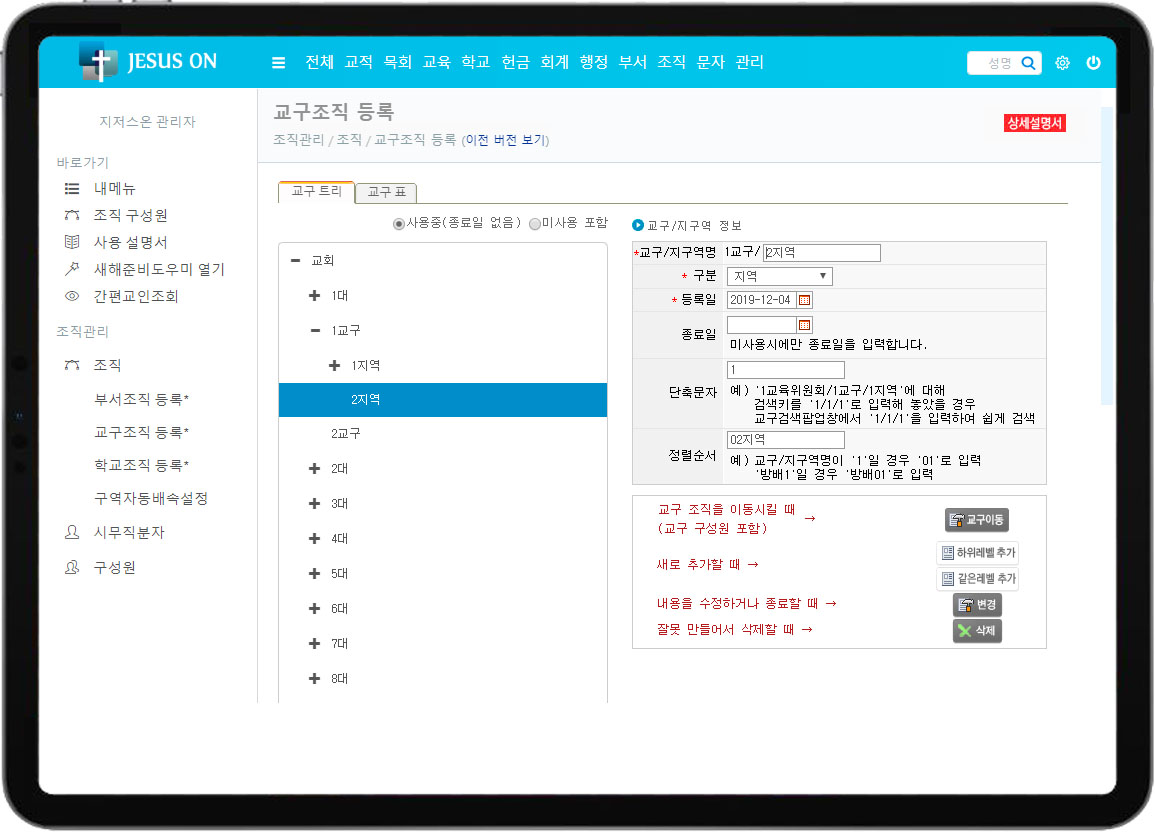The image size is (1155, 832).
Task: Open the 헌금 top menu
Action: 515,62
